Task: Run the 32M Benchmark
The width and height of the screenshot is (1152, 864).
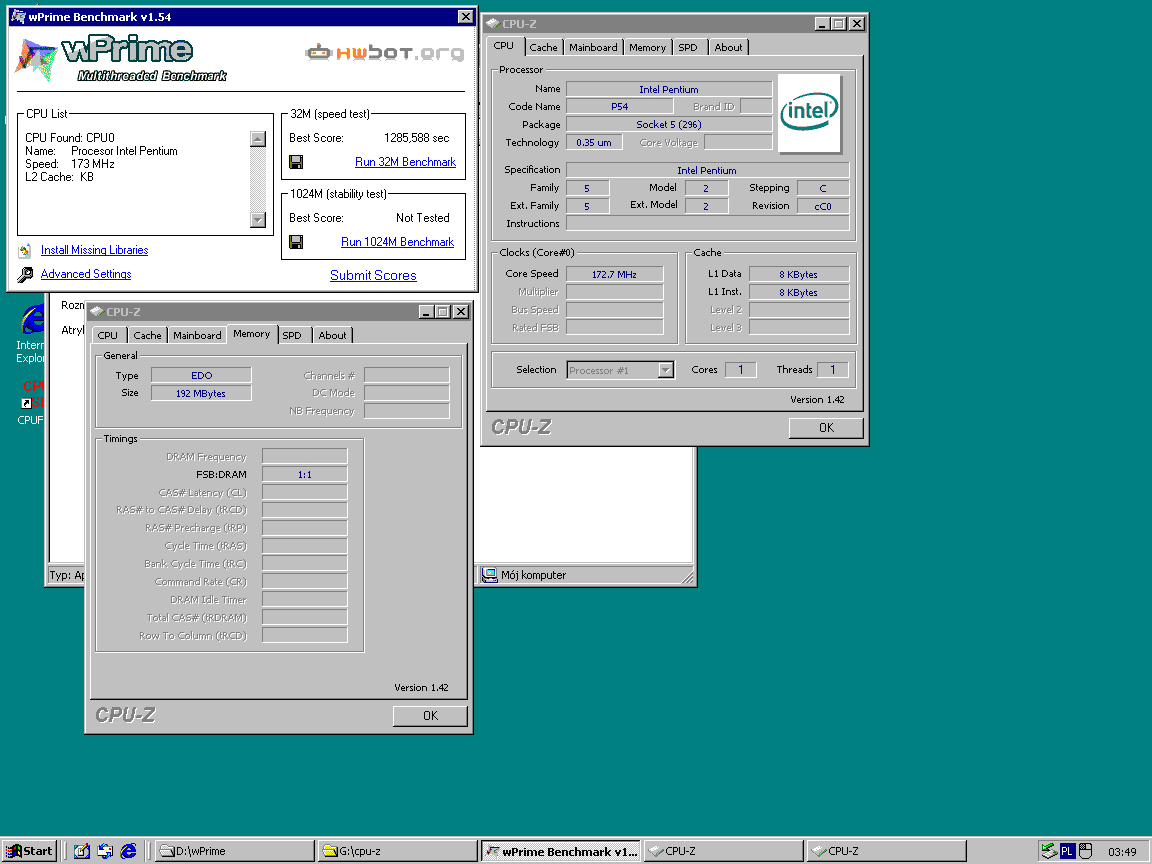Action: (x=406, y=162)
